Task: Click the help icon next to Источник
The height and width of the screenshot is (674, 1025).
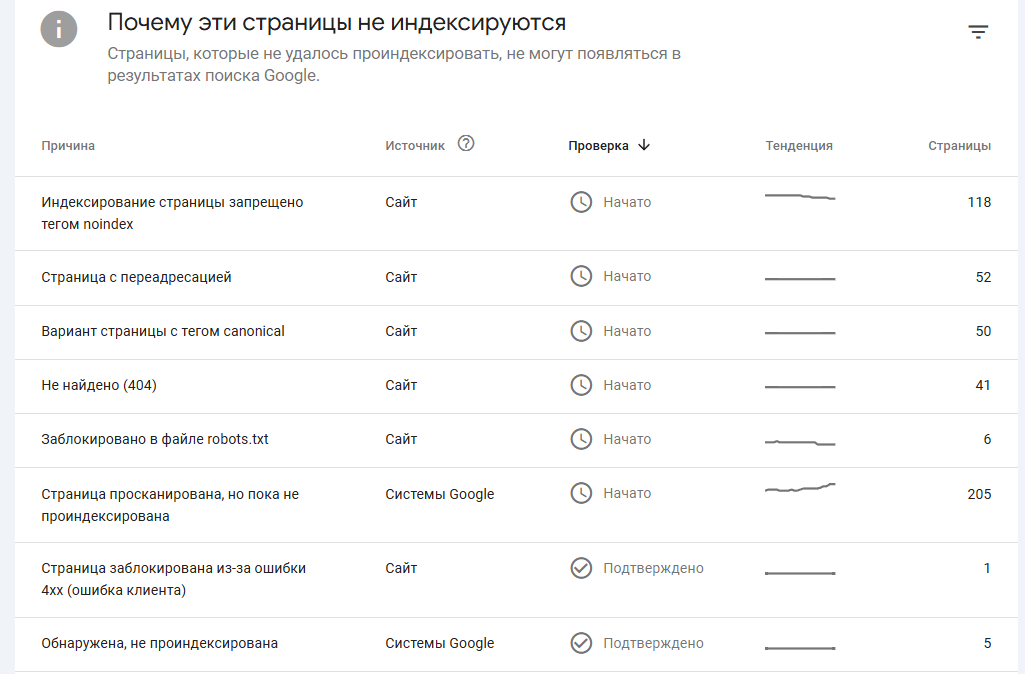Action: click(466, 144)
